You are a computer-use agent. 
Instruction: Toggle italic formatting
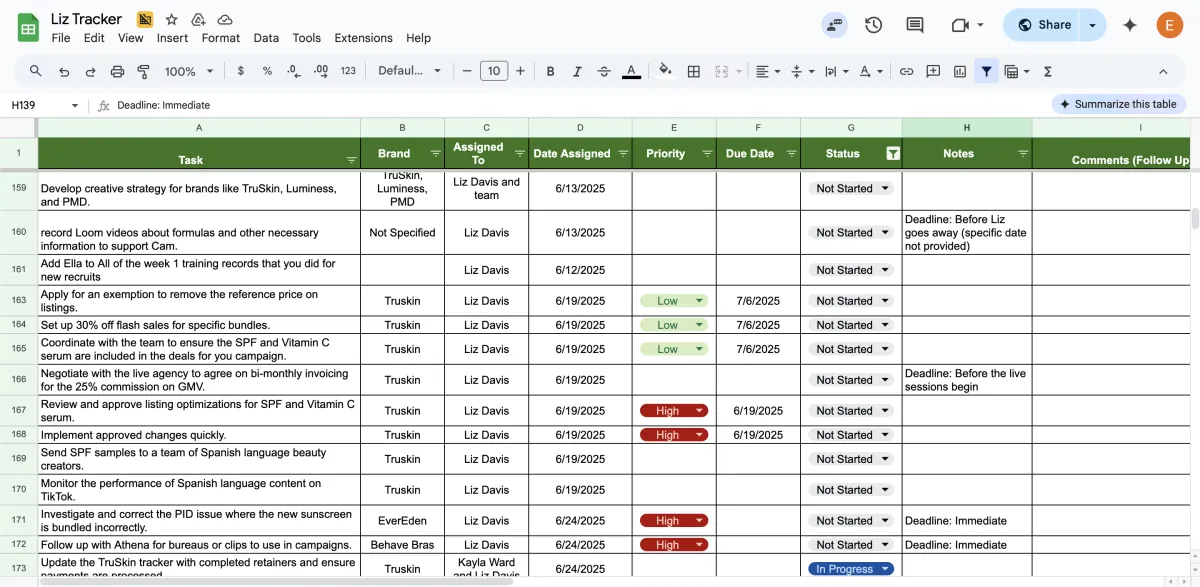[x=577, y=71]
